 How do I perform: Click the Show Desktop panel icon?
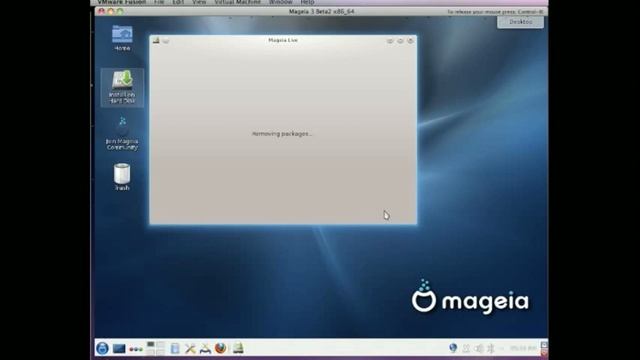pos(119,349)
